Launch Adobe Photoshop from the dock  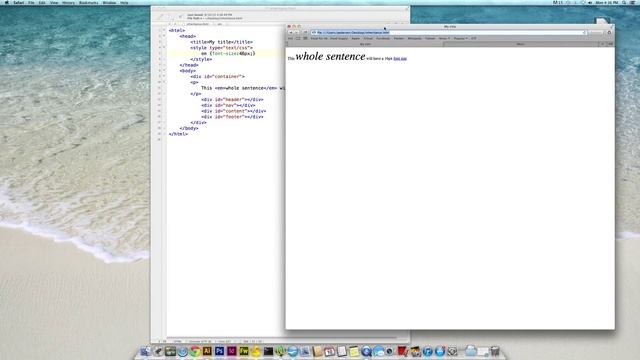[219, 351]
